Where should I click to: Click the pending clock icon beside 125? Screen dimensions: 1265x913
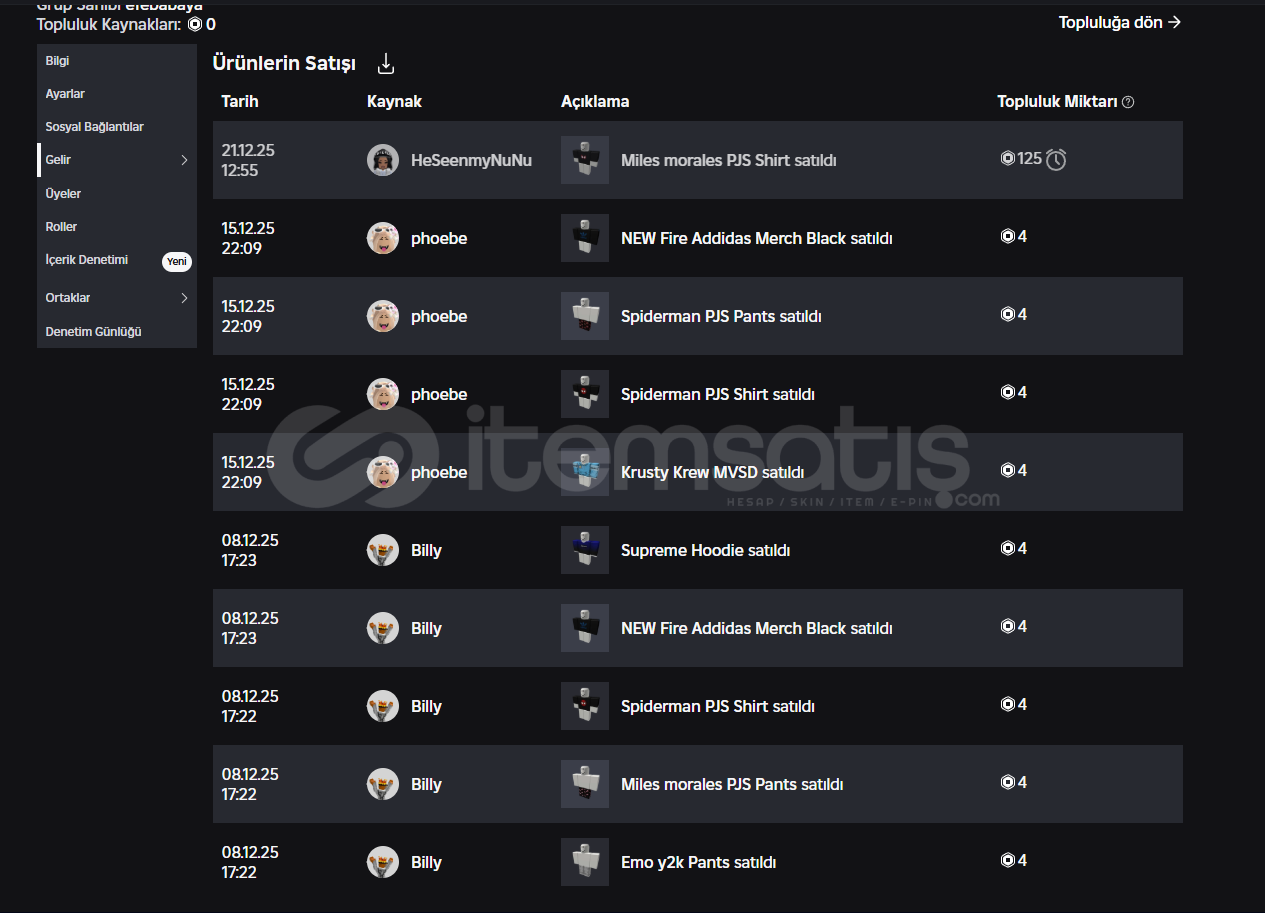tap(1056, 159)
